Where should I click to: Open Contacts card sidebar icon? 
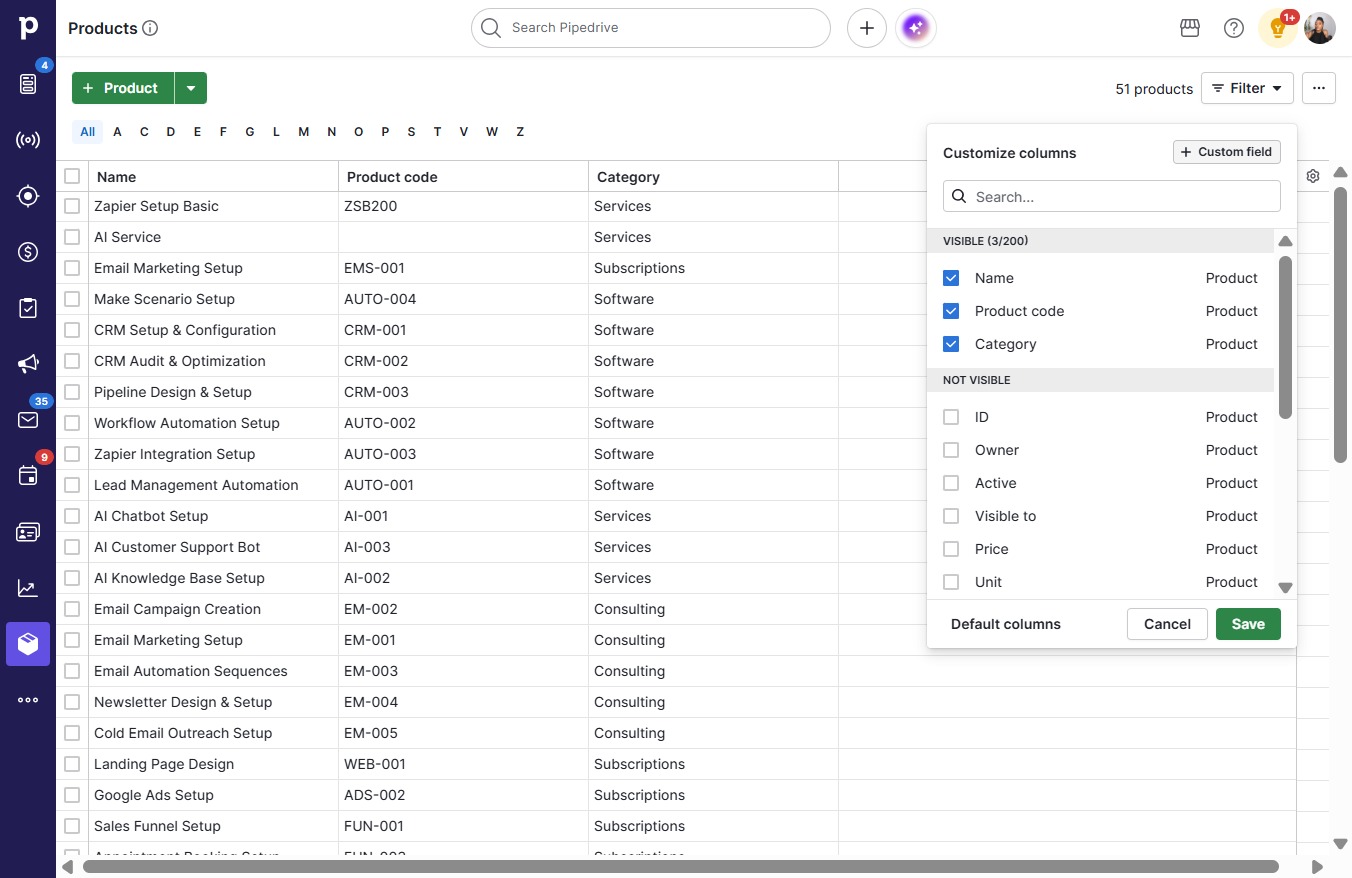(28, 532)
